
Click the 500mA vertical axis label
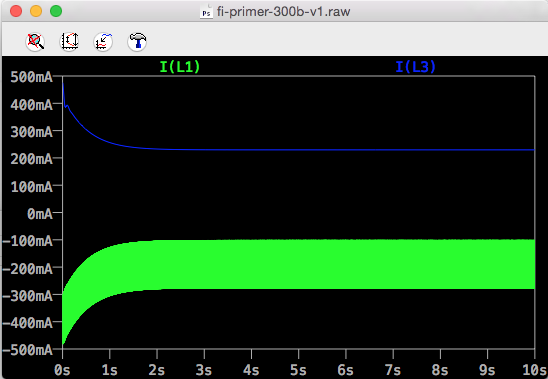tap(31, 77)
